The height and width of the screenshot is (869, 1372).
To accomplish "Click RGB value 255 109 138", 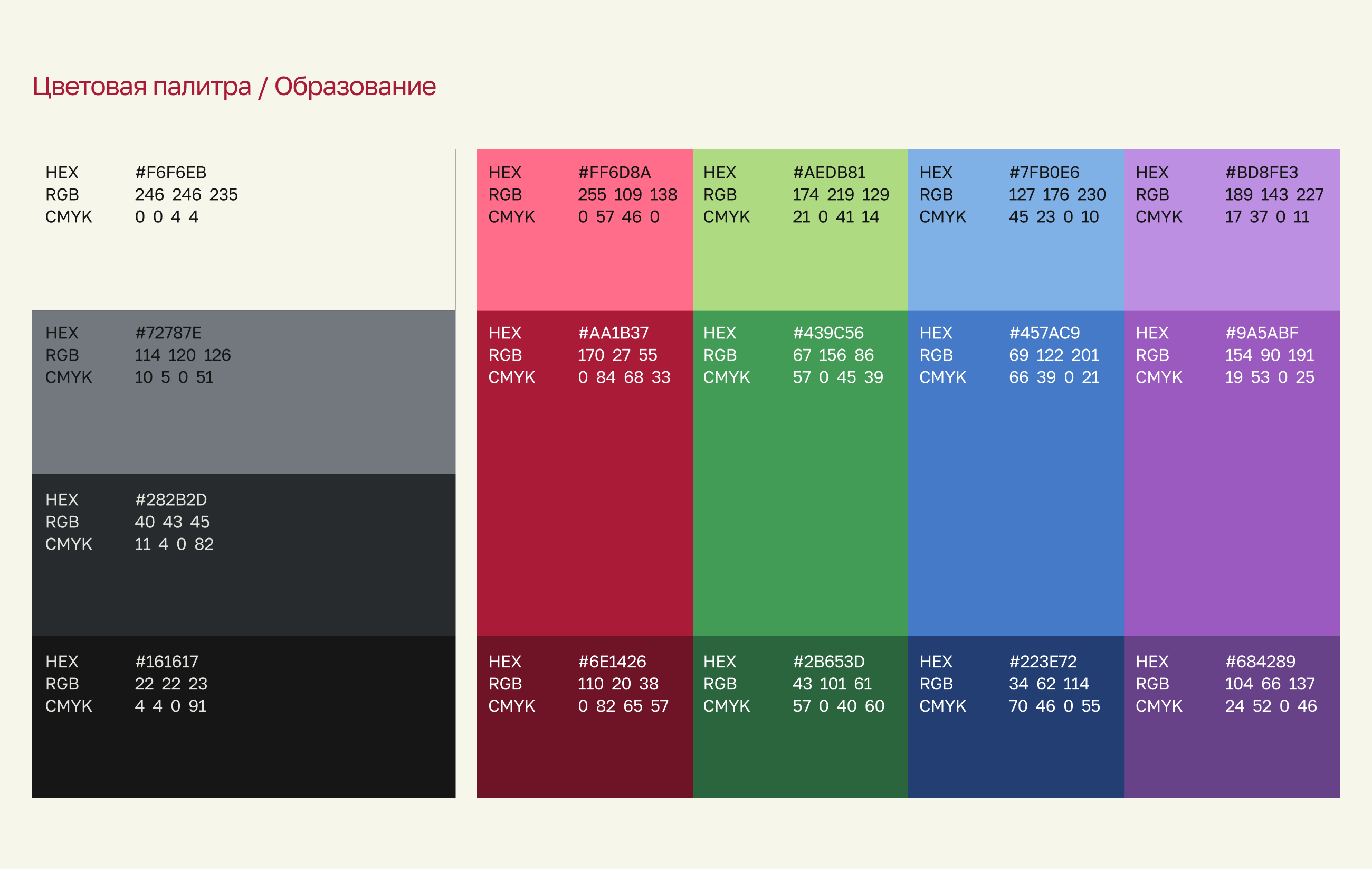I will (x=627, y=195).
